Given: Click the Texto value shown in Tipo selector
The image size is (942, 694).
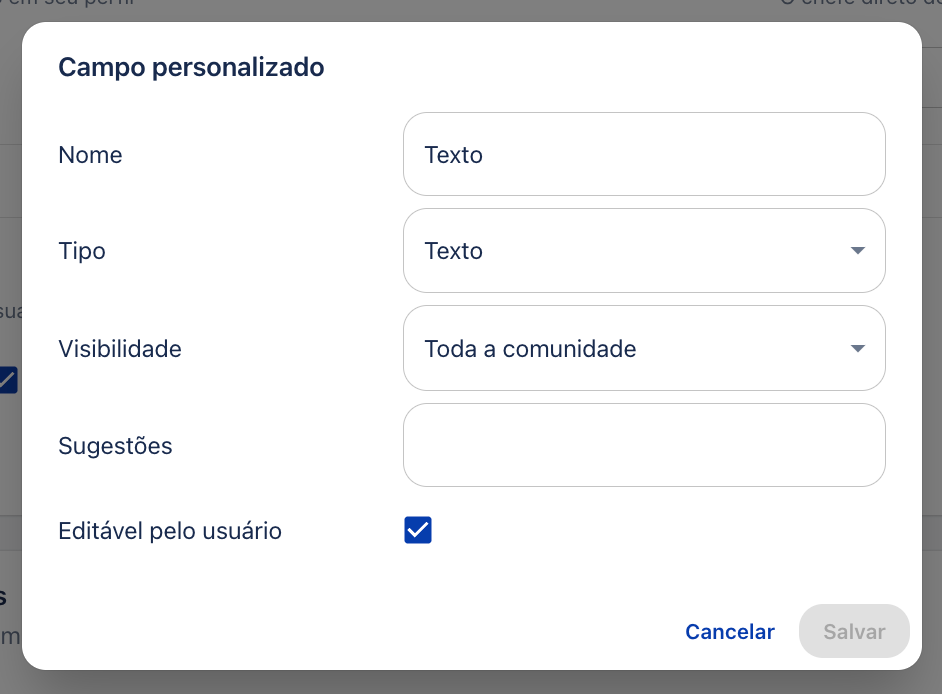Looking at the screenshot, I should (x=454, y=251).
